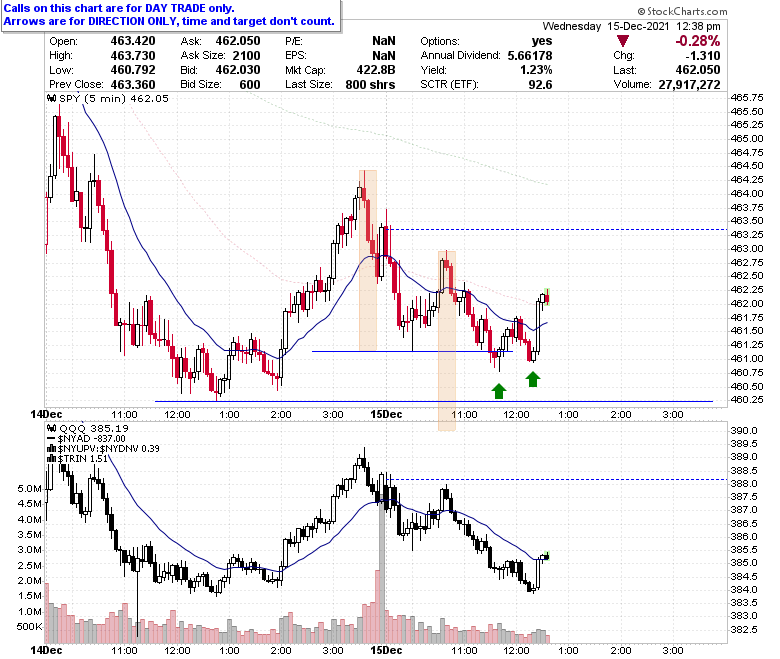Viewport: 780px width, 659px height.
Task: Click the Prev Close value 463.360
Action: click(x=133, y=85)
